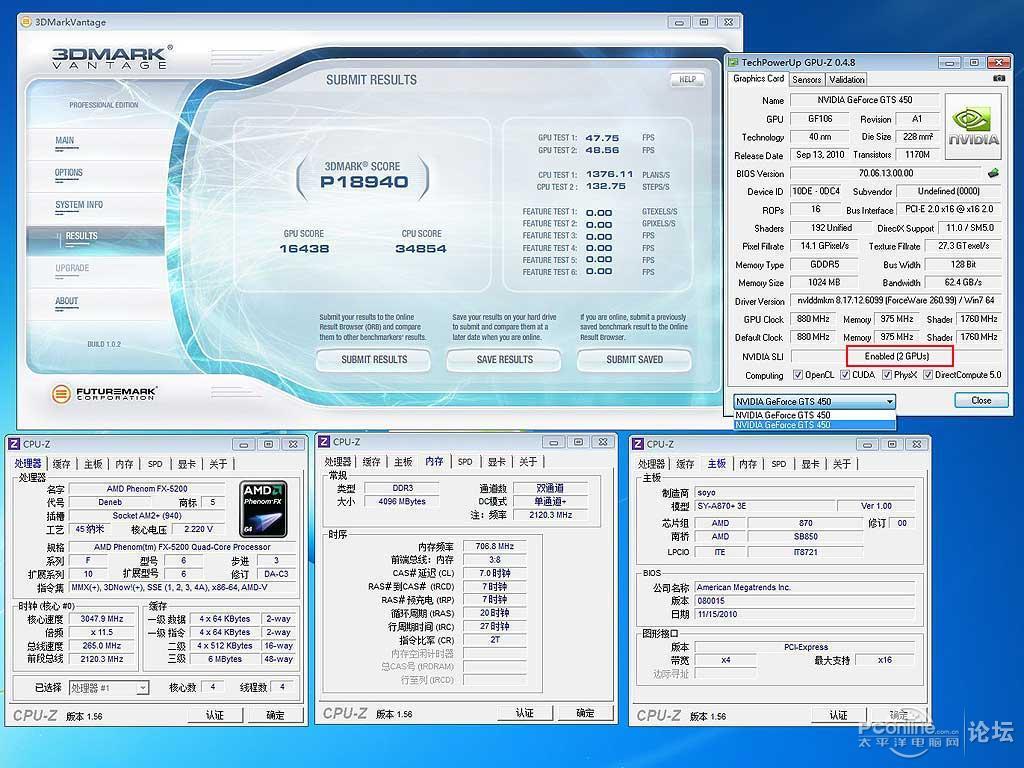The width and height of the screenshot is (1024, 768).
Task: Click the processor CPU-Z window title icon
Action: click(x=14, y=444)
